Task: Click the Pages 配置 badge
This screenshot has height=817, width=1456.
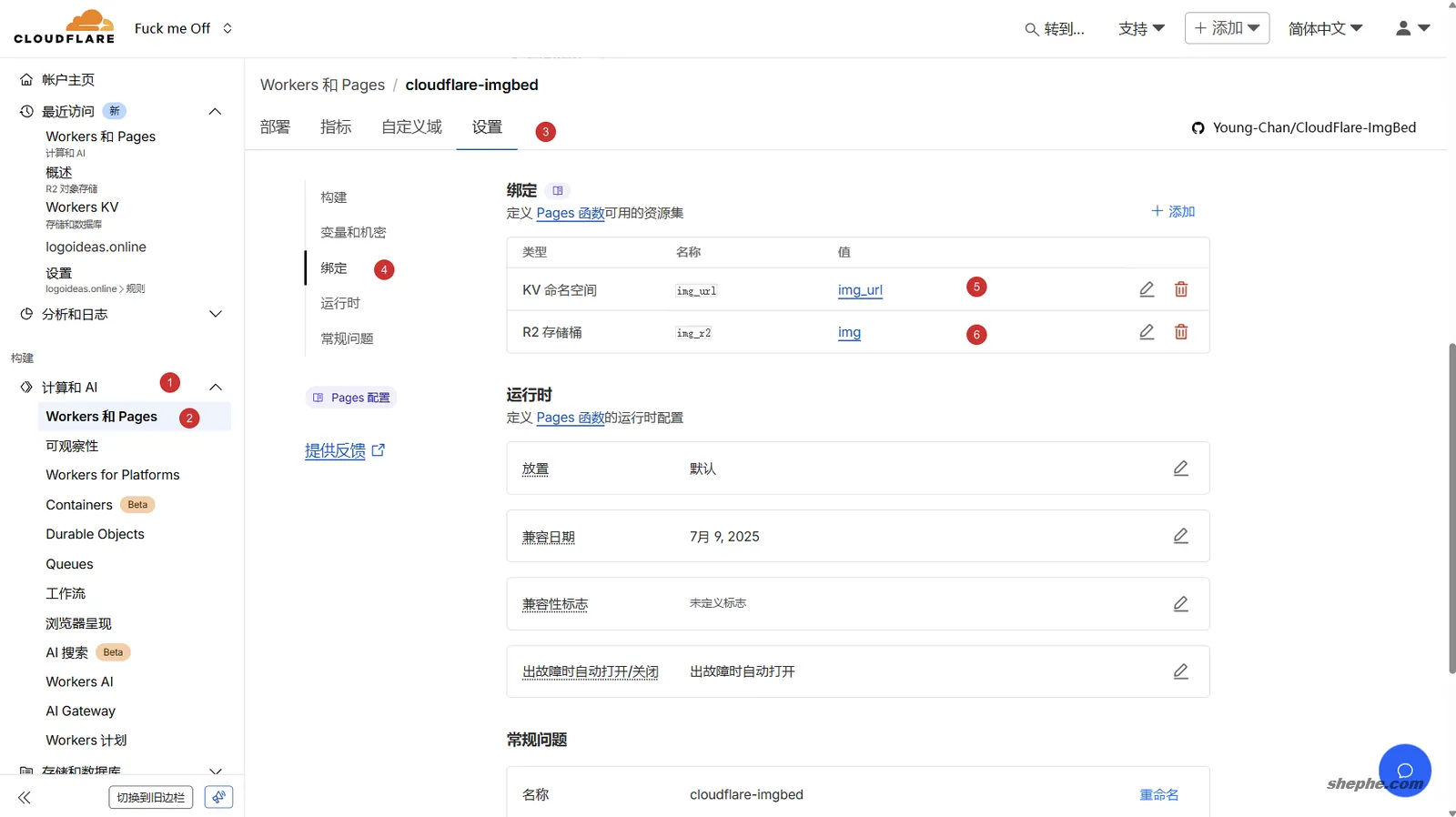Action: coord(351,398)
